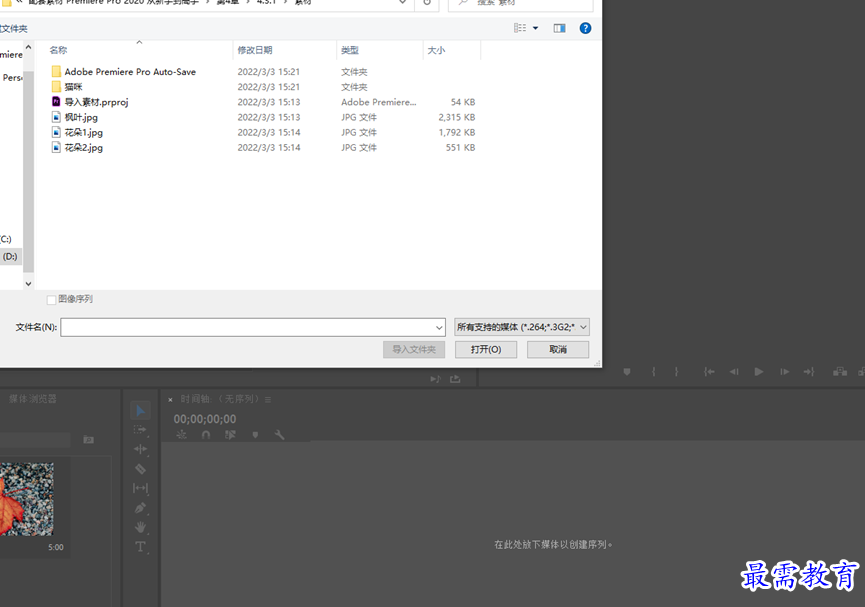Open timeline panel menu icon
Image resolution: width=865 pixels, height=607 pixels.
(268, 400)
